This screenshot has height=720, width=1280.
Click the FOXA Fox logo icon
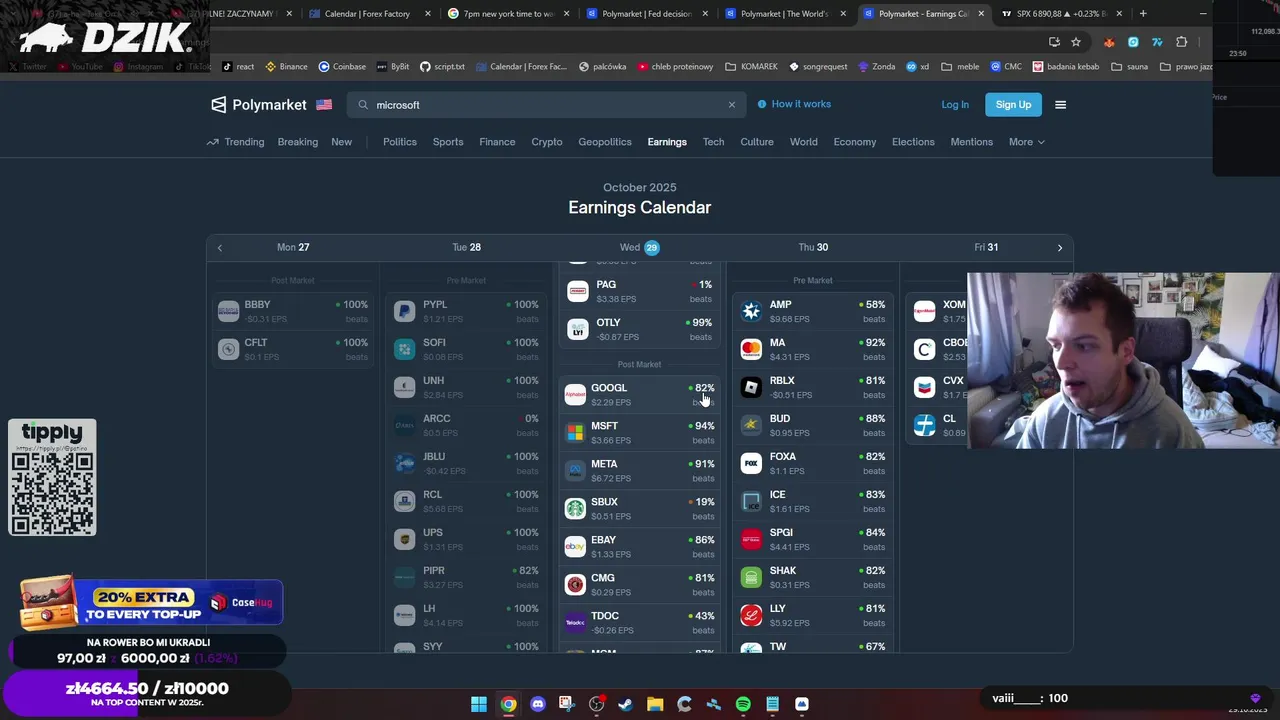pos(751,463)
